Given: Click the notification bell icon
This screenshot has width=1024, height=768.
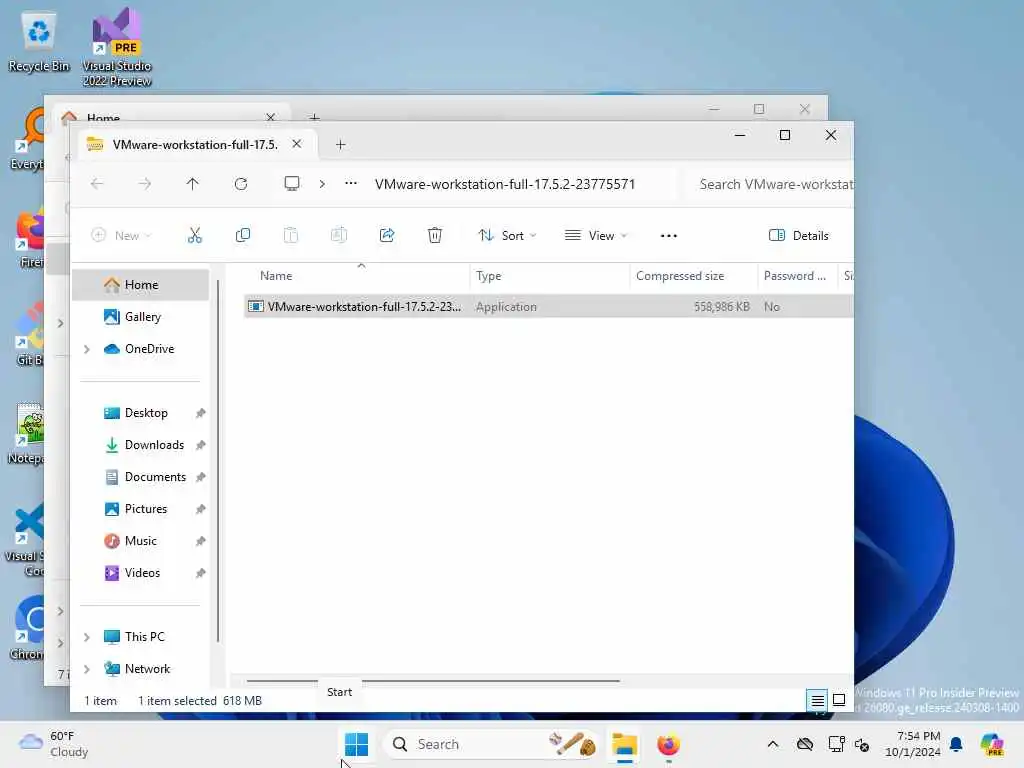Looking at the screenshot, I should coord(956,744).
